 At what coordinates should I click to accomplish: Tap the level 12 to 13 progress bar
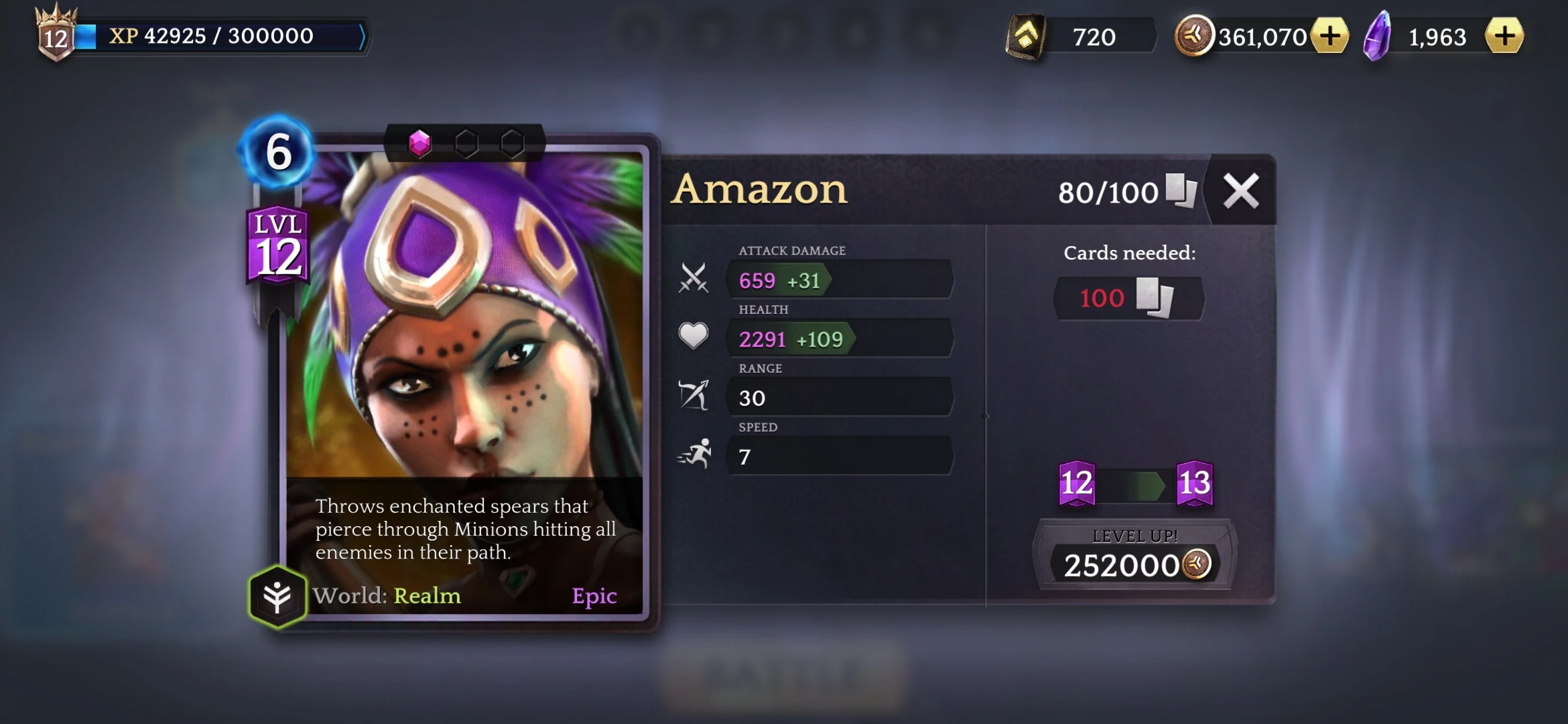1136,485
